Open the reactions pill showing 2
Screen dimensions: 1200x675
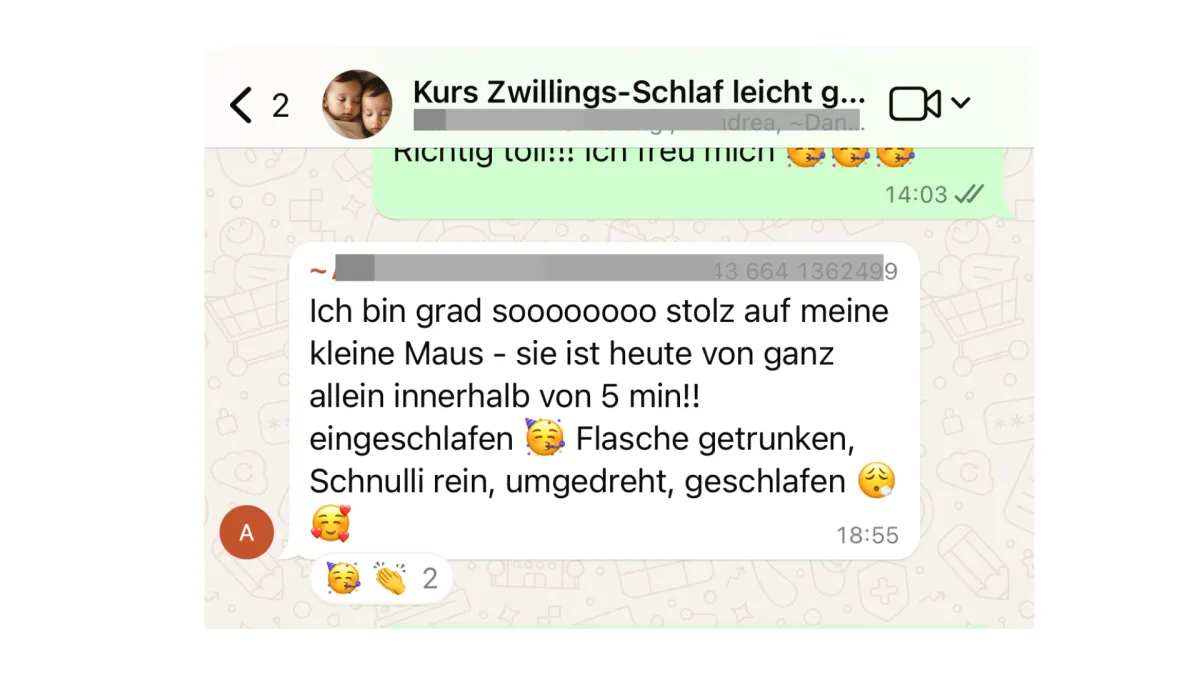coord(382,578)
